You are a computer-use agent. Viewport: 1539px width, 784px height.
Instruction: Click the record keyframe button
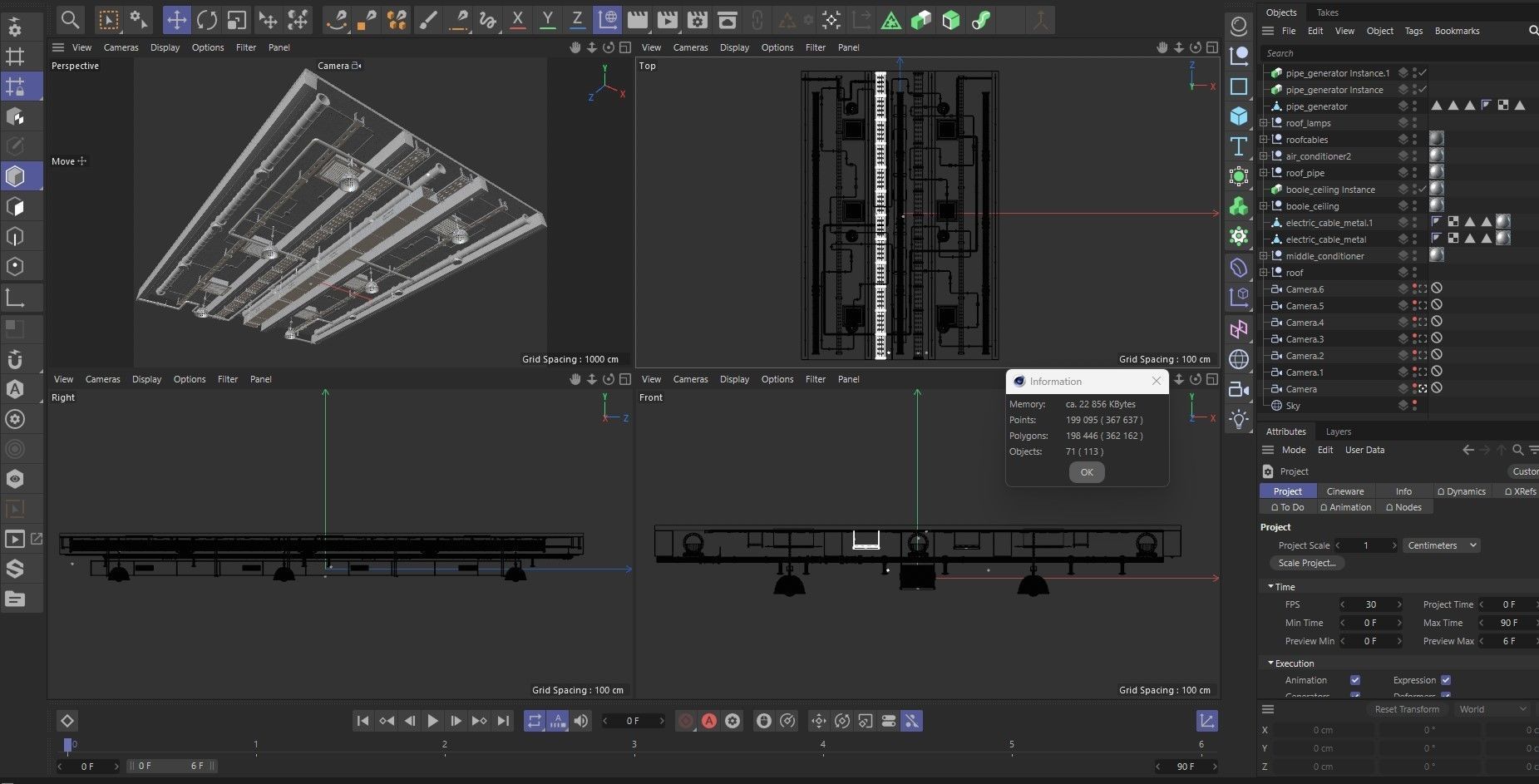686,721
